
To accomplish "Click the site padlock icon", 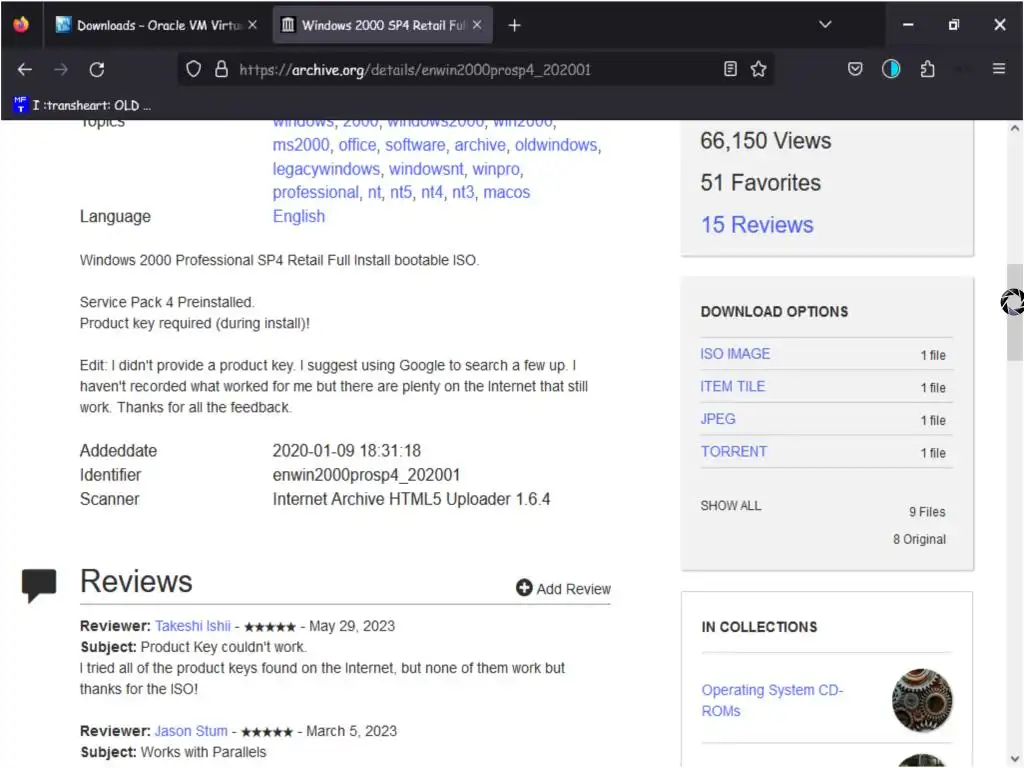I will tap(221, 69).
